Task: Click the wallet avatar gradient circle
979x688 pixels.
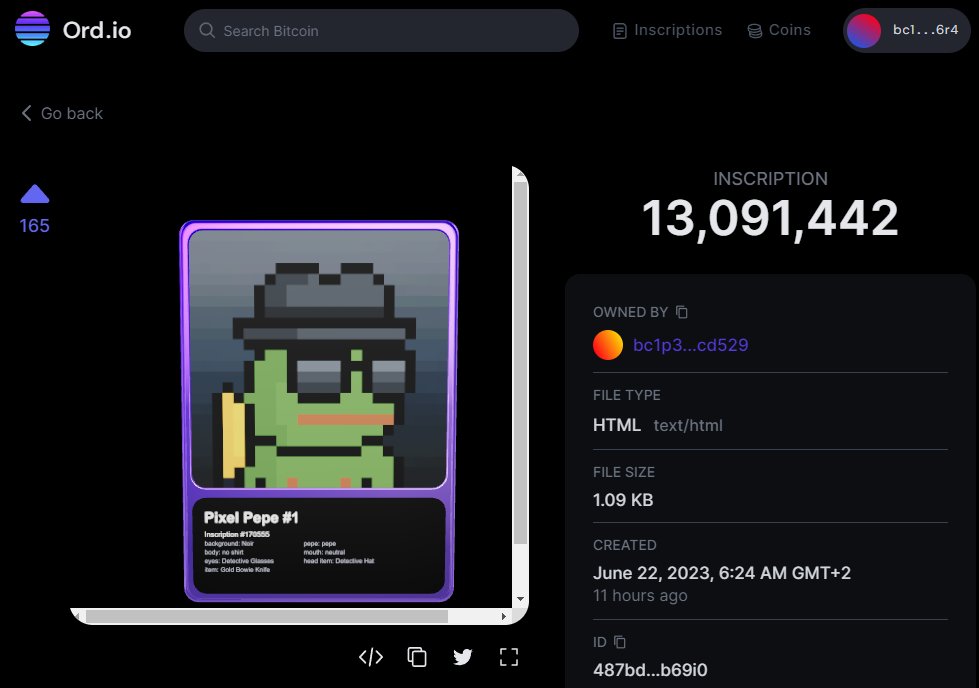Action: (x=863, y=30)
